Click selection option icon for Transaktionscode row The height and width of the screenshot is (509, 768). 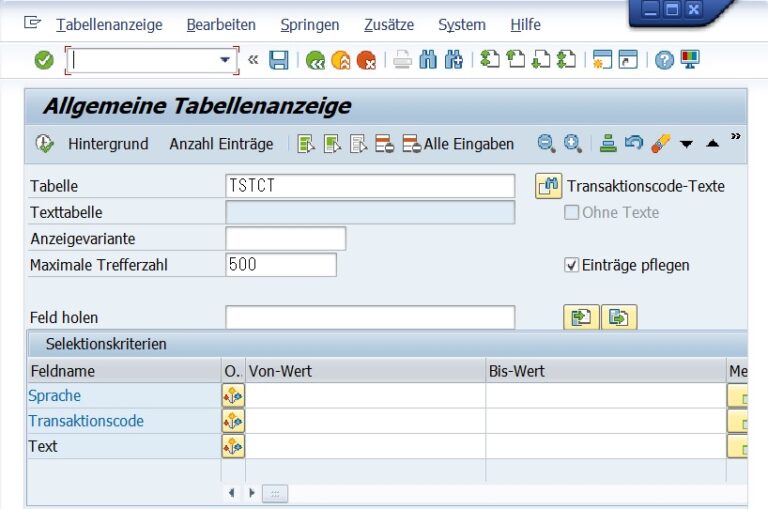(x=233, y=421)
